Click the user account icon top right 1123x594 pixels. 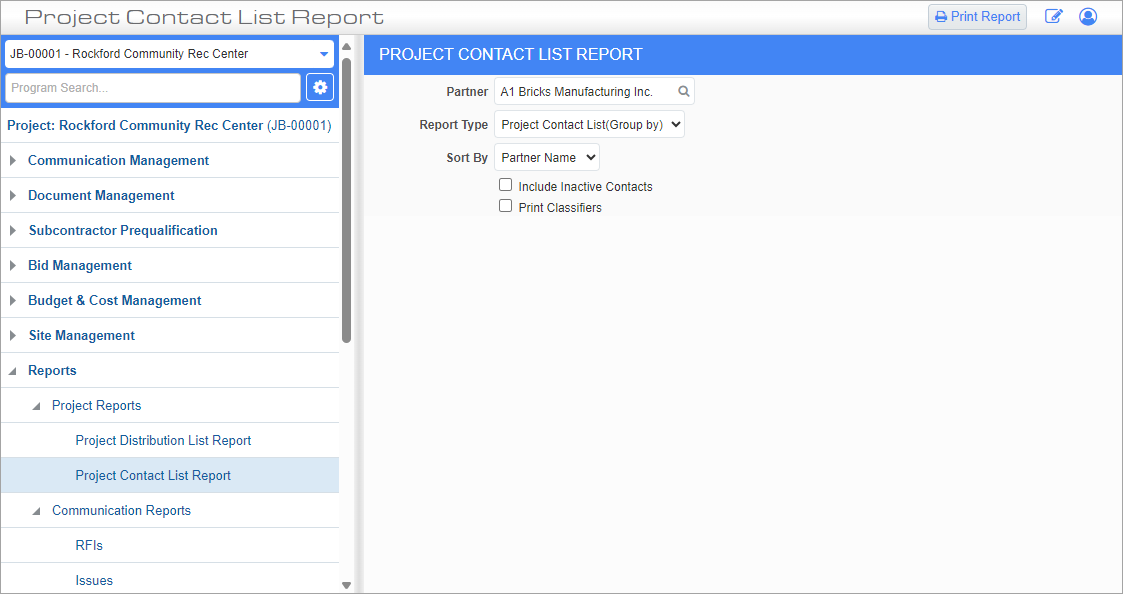[1088, 16]
